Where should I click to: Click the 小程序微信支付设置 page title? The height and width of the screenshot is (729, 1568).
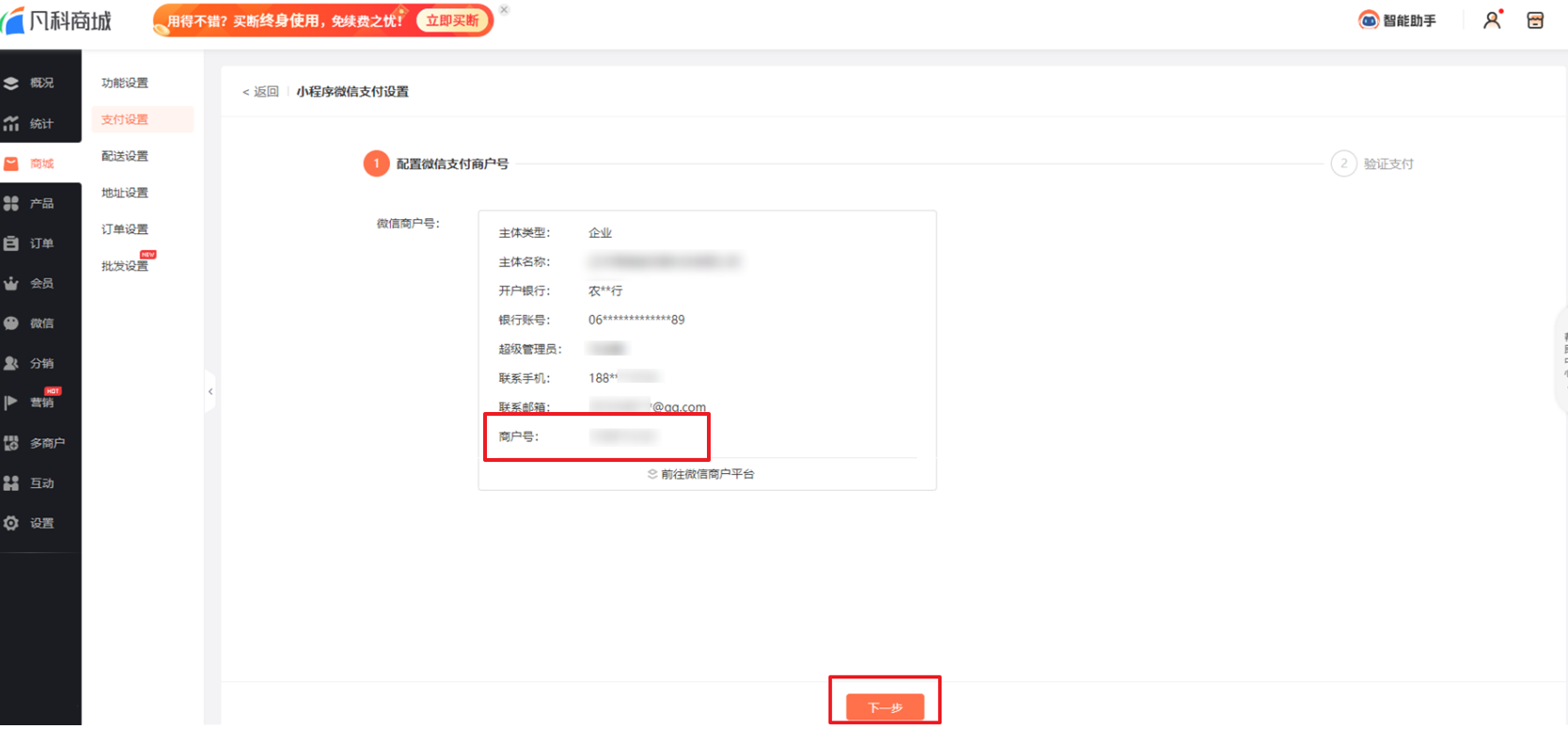pos(353,91)
